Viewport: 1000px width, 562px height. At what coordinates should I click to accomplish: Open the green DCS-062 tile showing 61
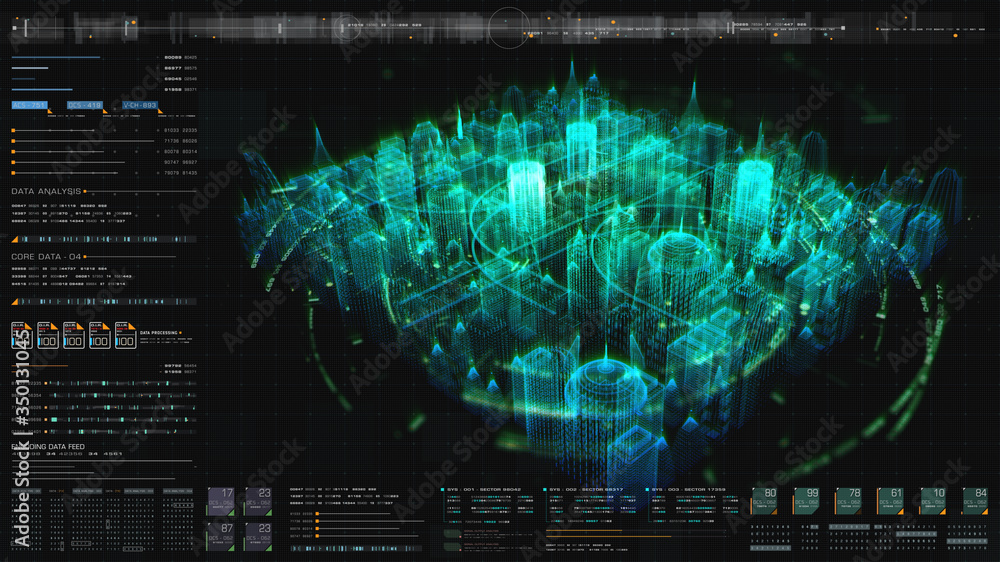(890, 501)
